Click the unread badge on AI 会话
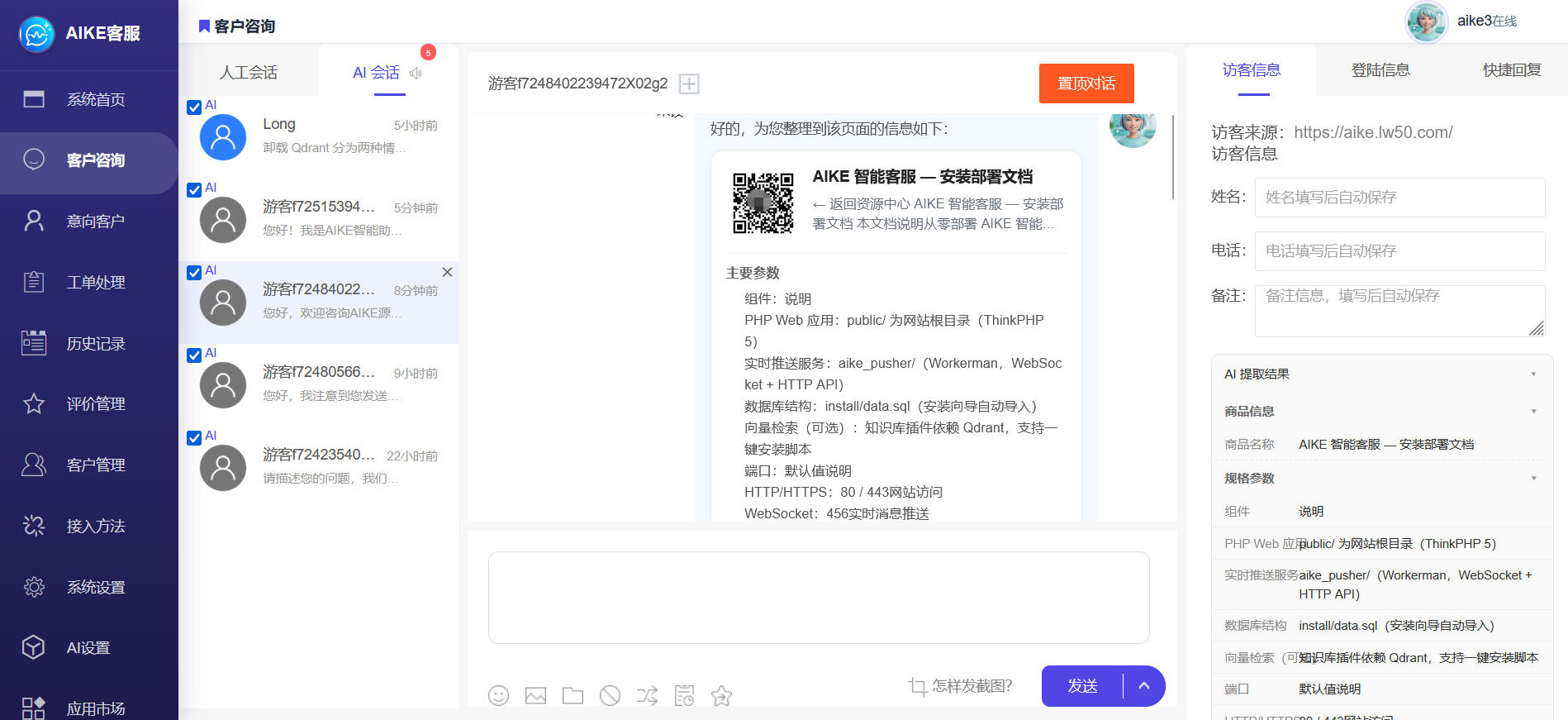This screenshot has width=1568, height=720. pos(428,53)
